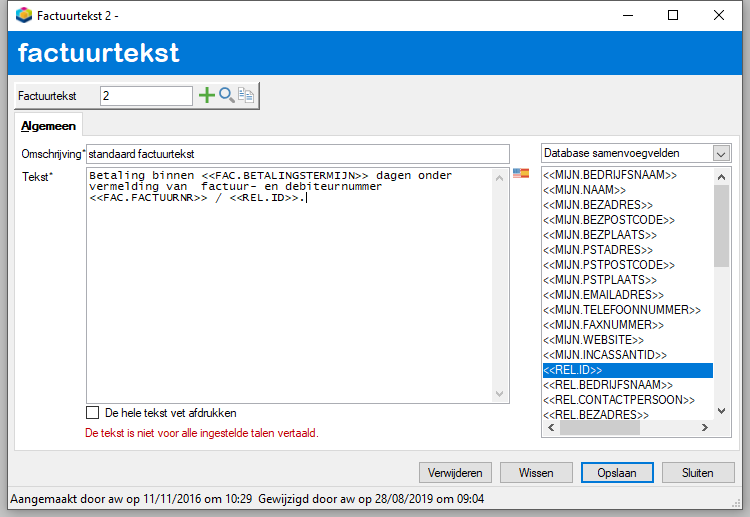Select the Algemeen tab
Viewport: 750px width, 517px height.
tap(48, 126)
